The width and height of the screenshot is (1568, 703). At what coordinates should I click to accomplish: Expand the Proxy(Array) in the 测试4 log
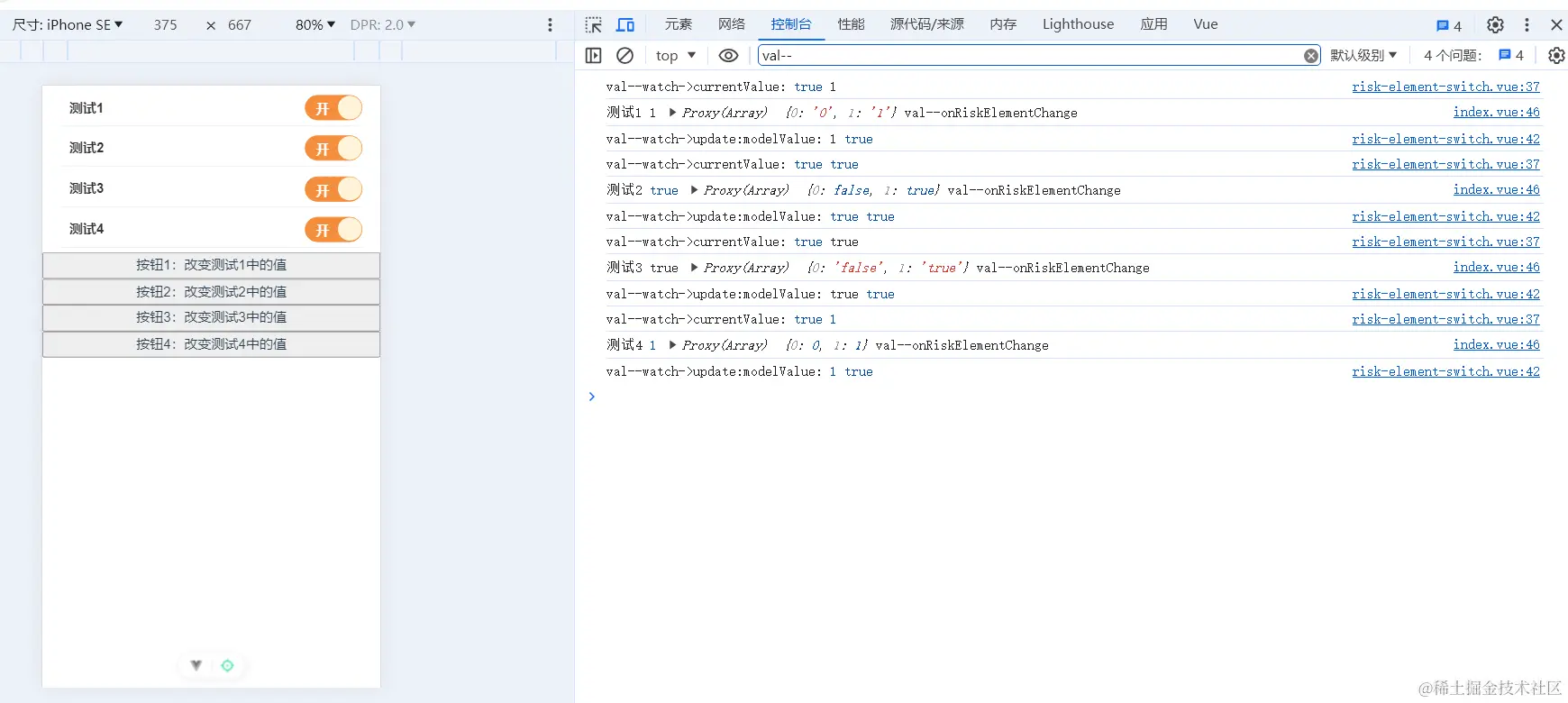tap(672, 345)
